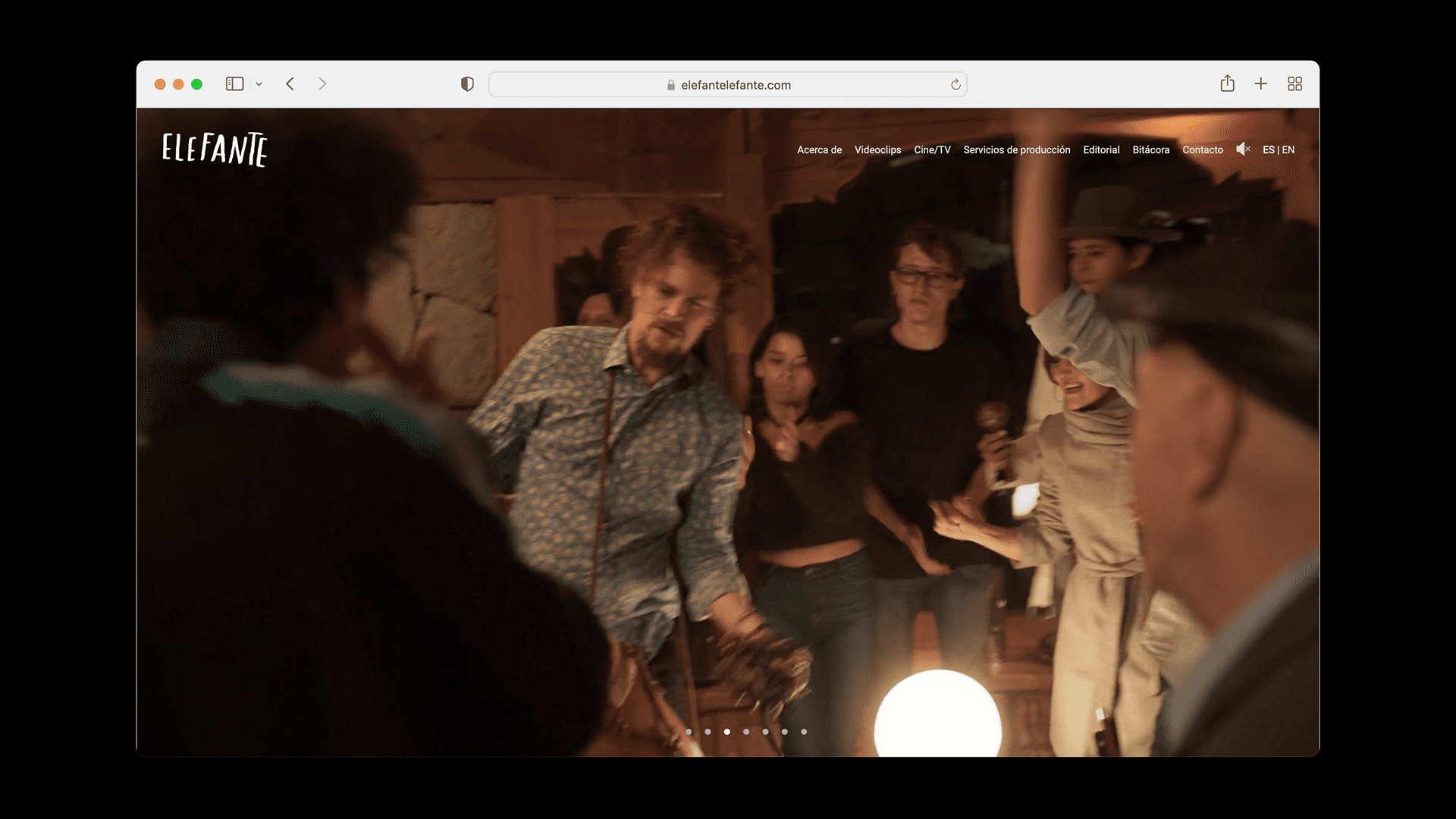
Task: Open the Bitácora menu item
Action: pos(1151,150)
